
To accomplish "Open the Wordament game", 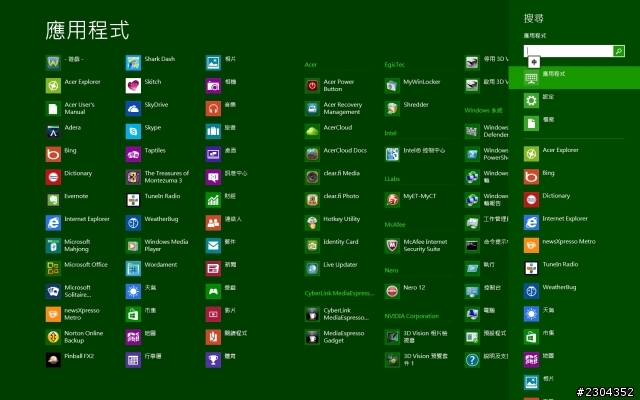I will tap(151, 269).
